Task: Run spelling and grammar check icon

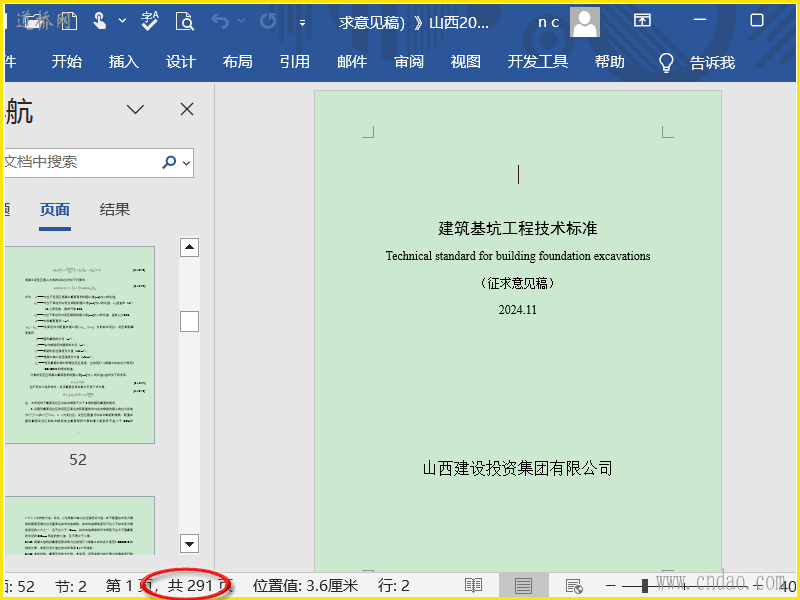Action: 149,21
